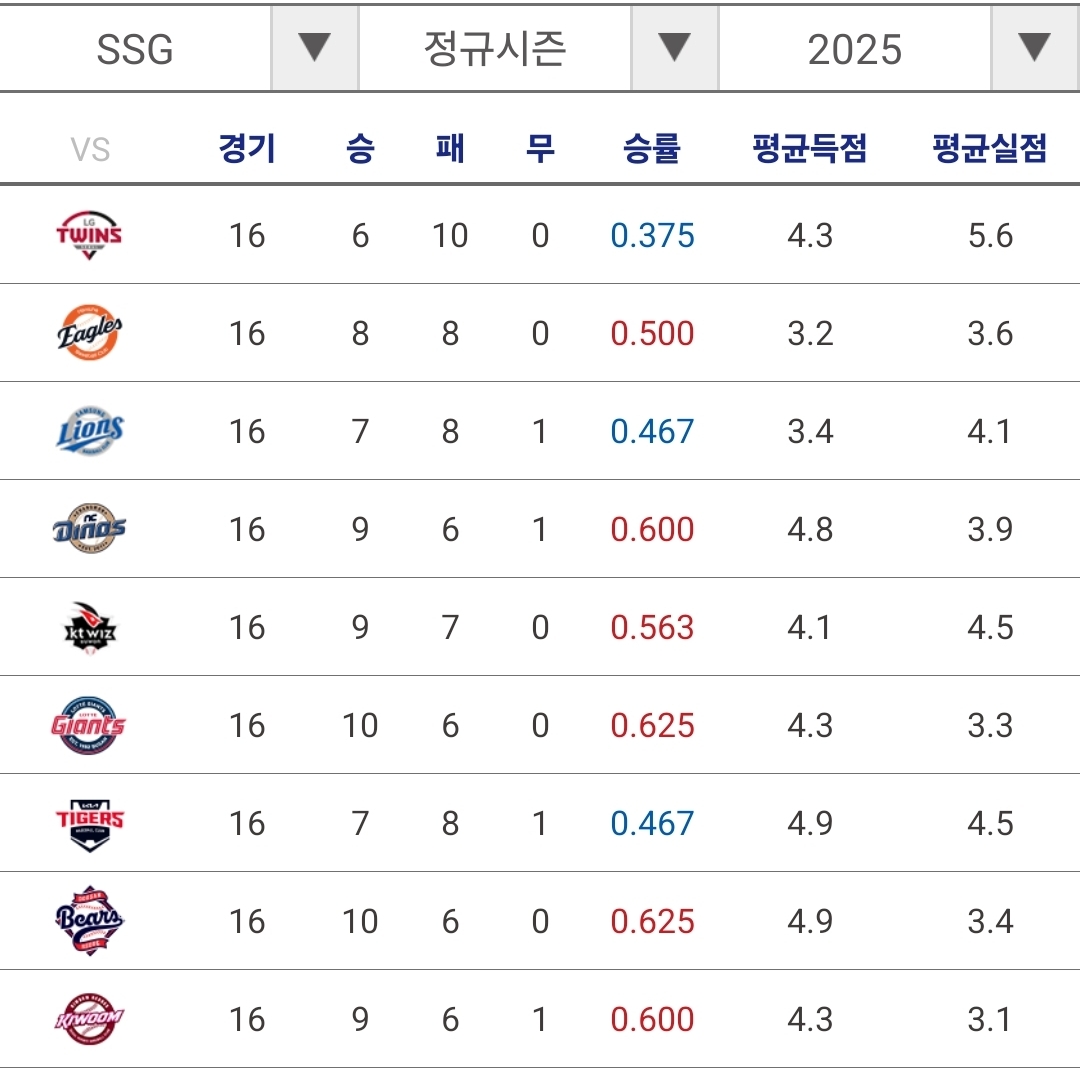1080x1070 pixels.
Task: Expand the 2025 year dropdown arrow
Action: [1034, 48]
